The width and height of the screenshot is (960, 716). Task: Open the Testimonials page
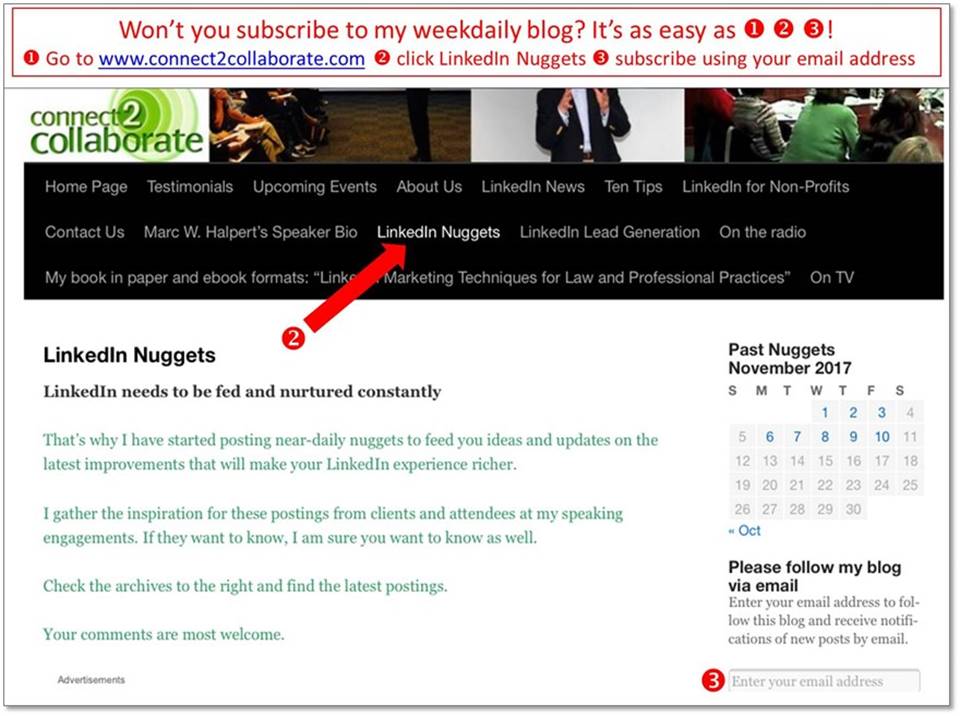[x=190, y=187]
